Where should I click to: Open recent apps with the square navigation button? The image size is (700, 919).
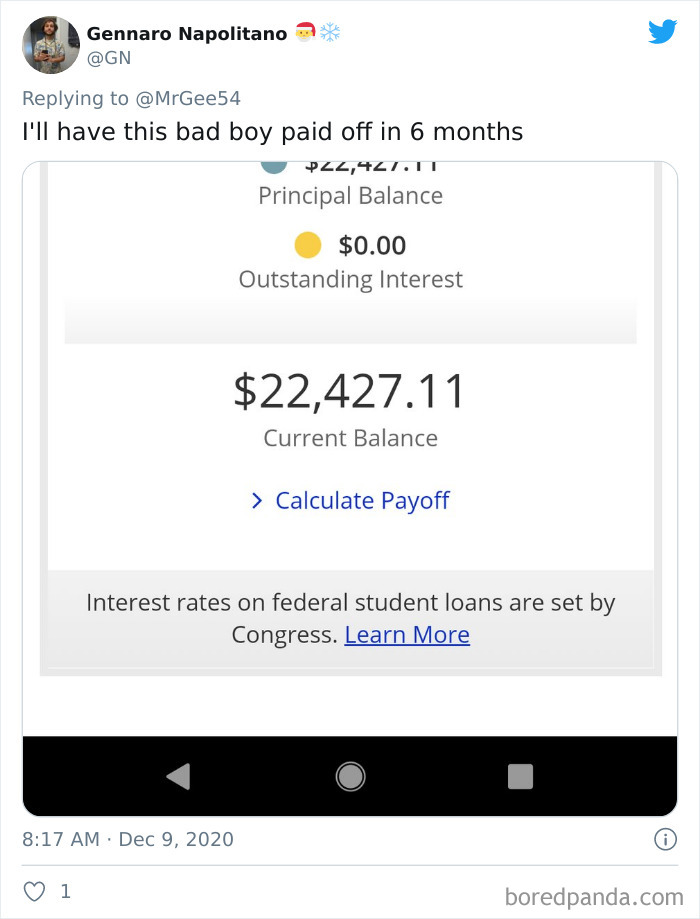[x=519, y=775]
